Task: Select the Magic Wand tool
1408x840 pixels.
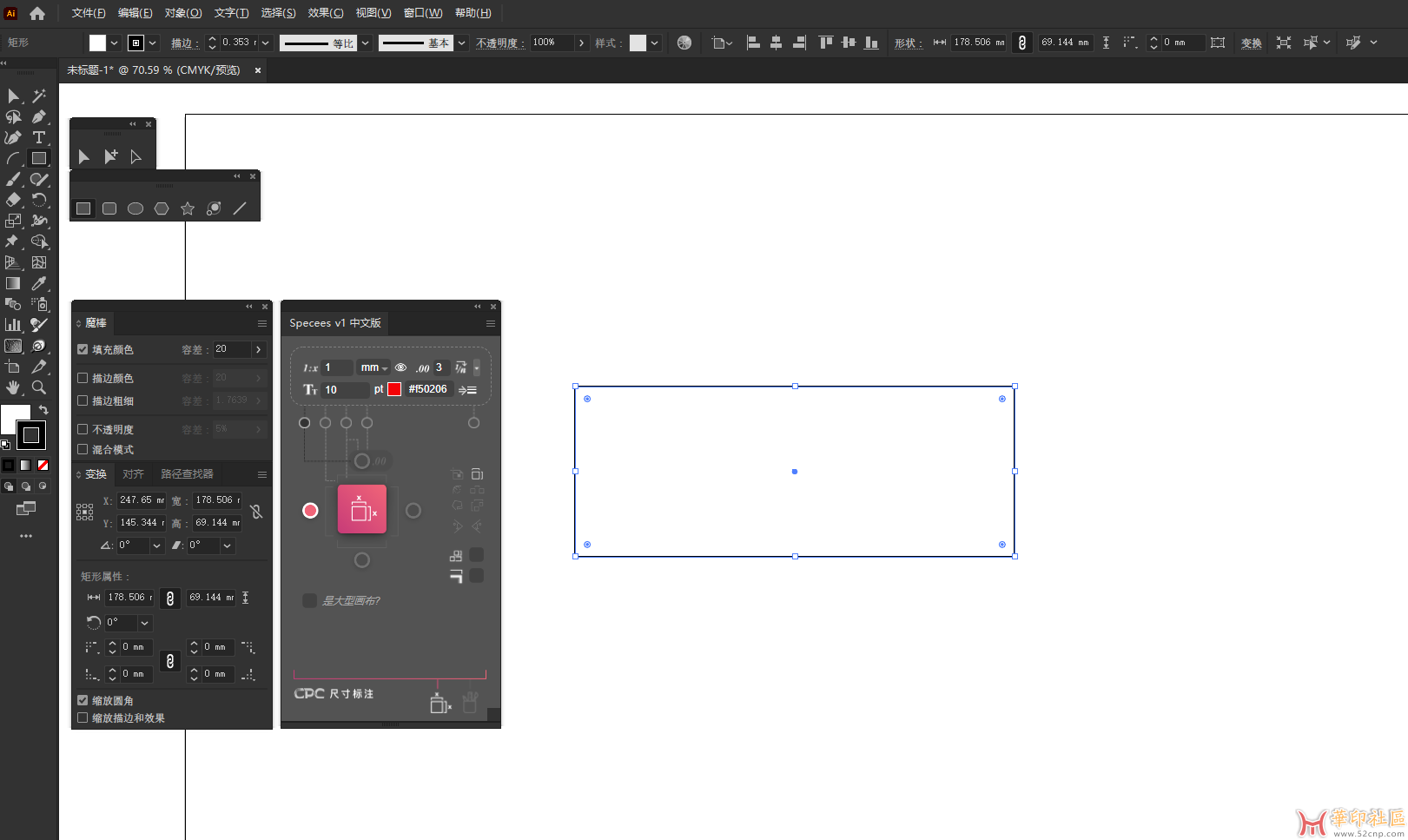Action: (39, 96)
